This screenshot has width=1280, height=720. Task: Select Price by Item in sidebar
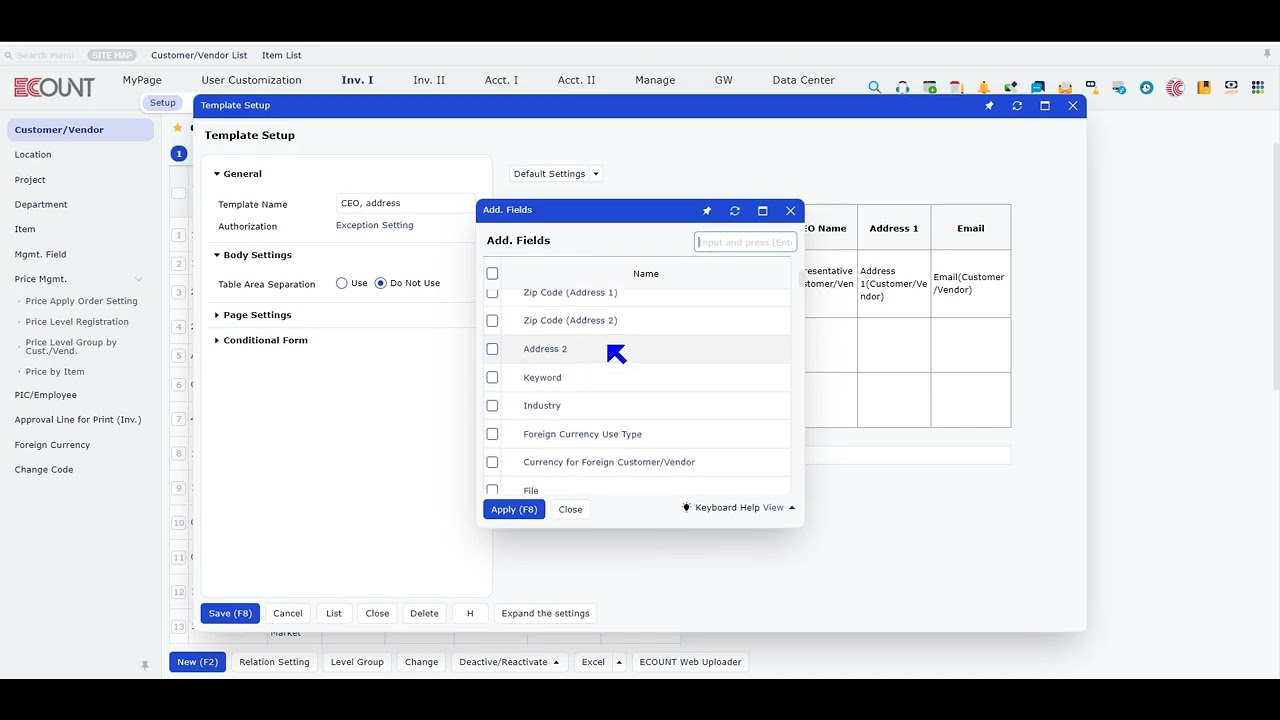tap(55, 372)
